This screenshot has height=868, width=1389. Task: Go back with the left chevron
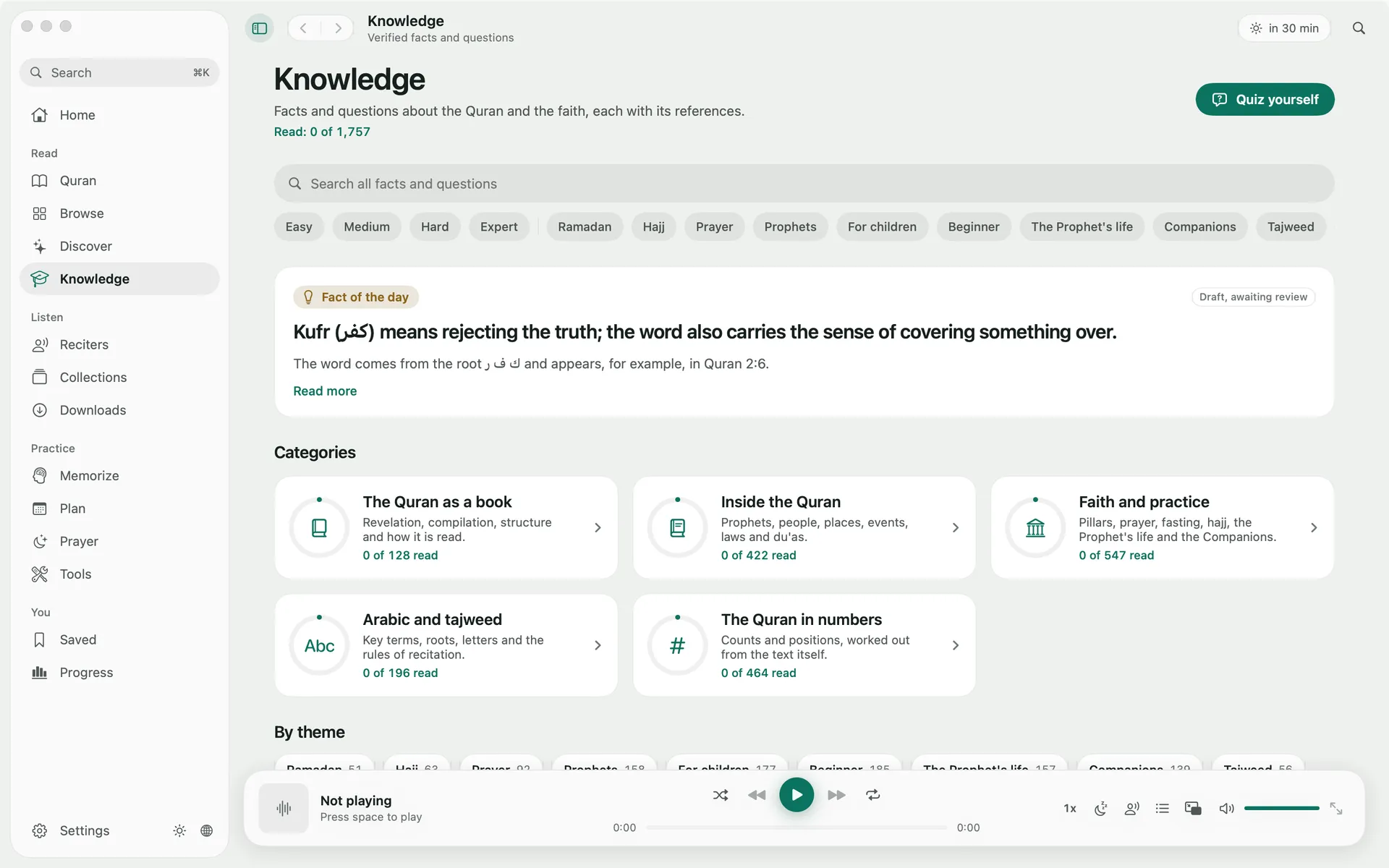[x=304, y=28]
